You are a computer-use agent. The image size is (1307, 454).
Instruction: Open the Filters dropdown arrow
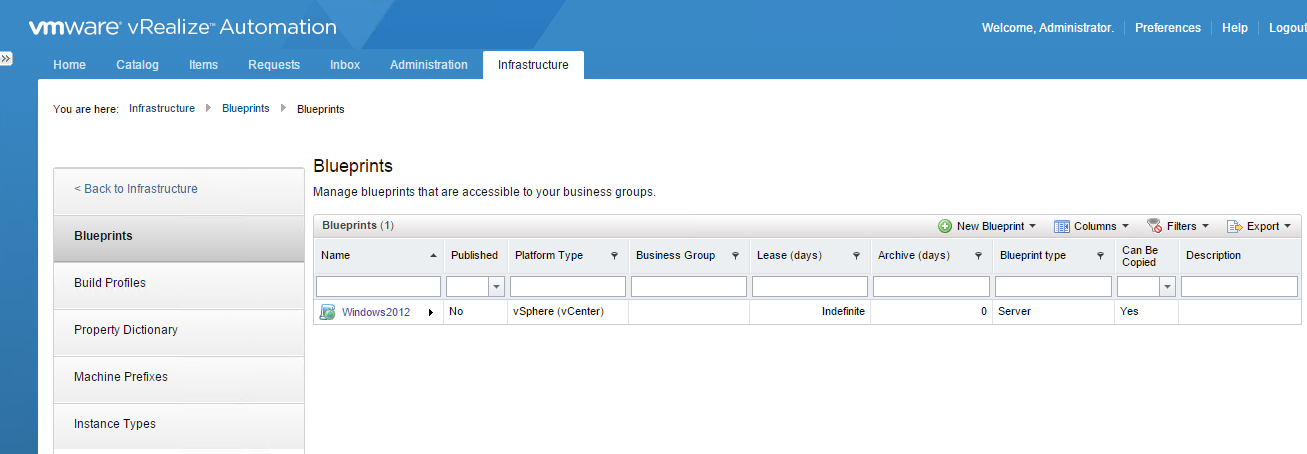coord(1205,226)
